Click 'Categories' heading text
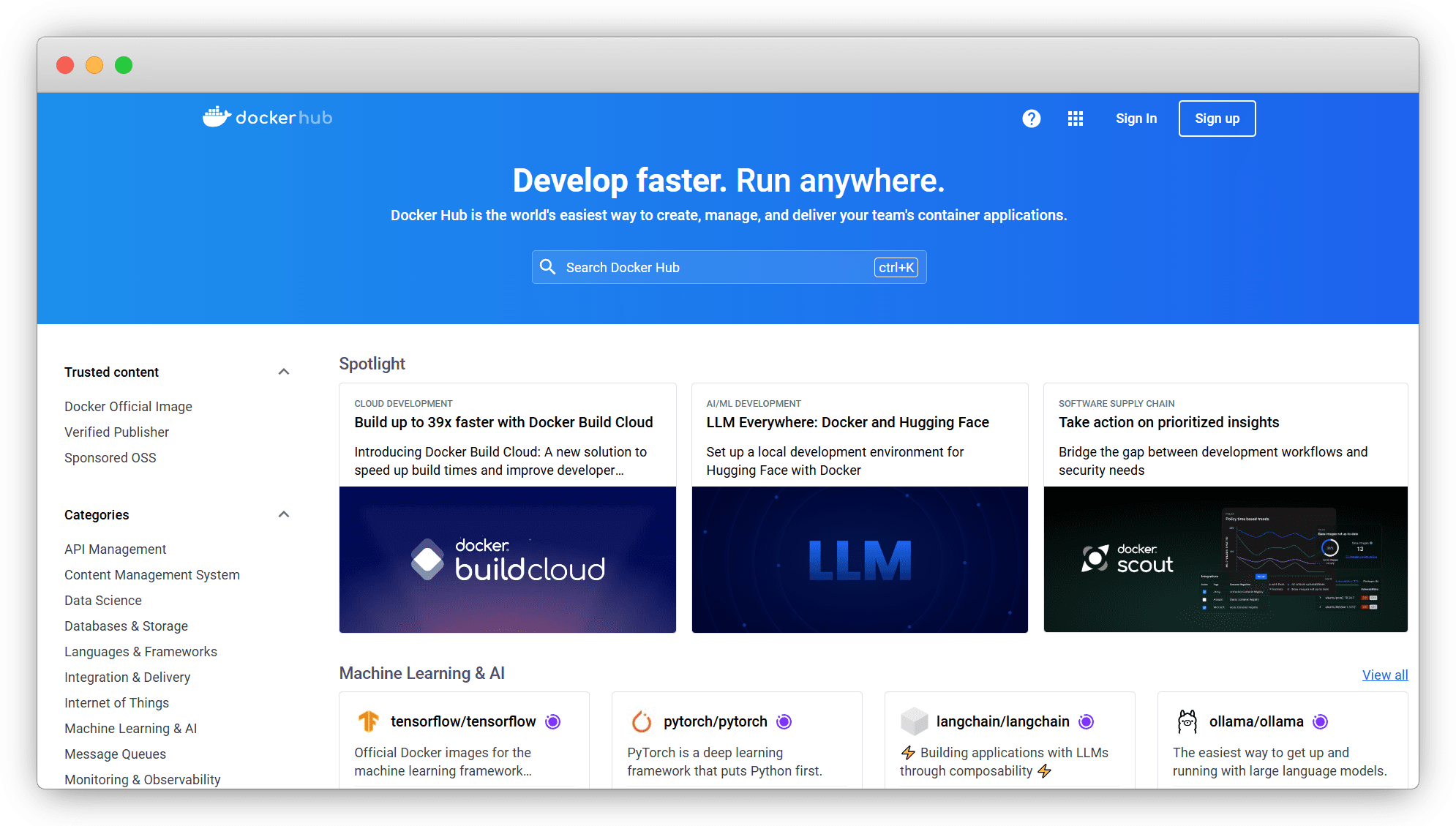This screenshot has height=826, width=1456. 97,514
